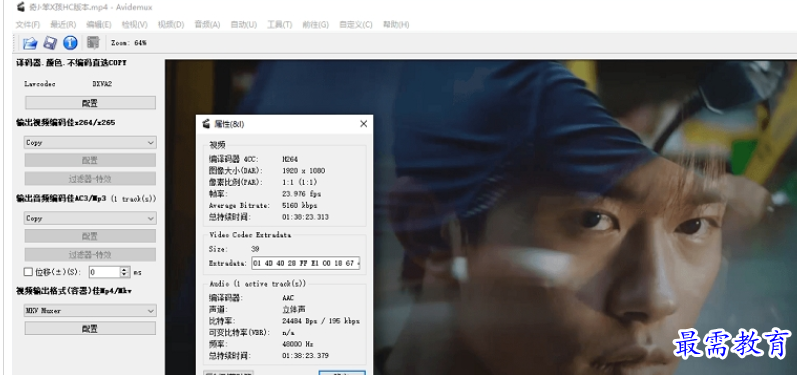The width and height of the screenshot is (797, 375).
Task: Click 配置 button below MKV Muxer
Action: (x=90, y=329)
